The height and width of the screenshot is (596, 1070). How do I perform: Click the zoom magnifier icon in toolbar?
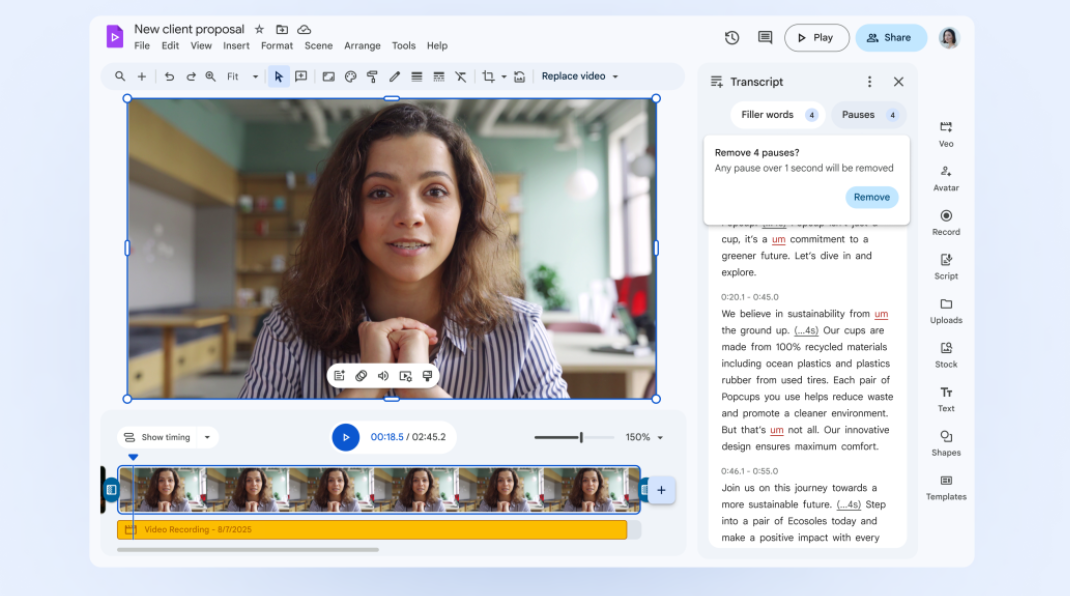(211, 76)
